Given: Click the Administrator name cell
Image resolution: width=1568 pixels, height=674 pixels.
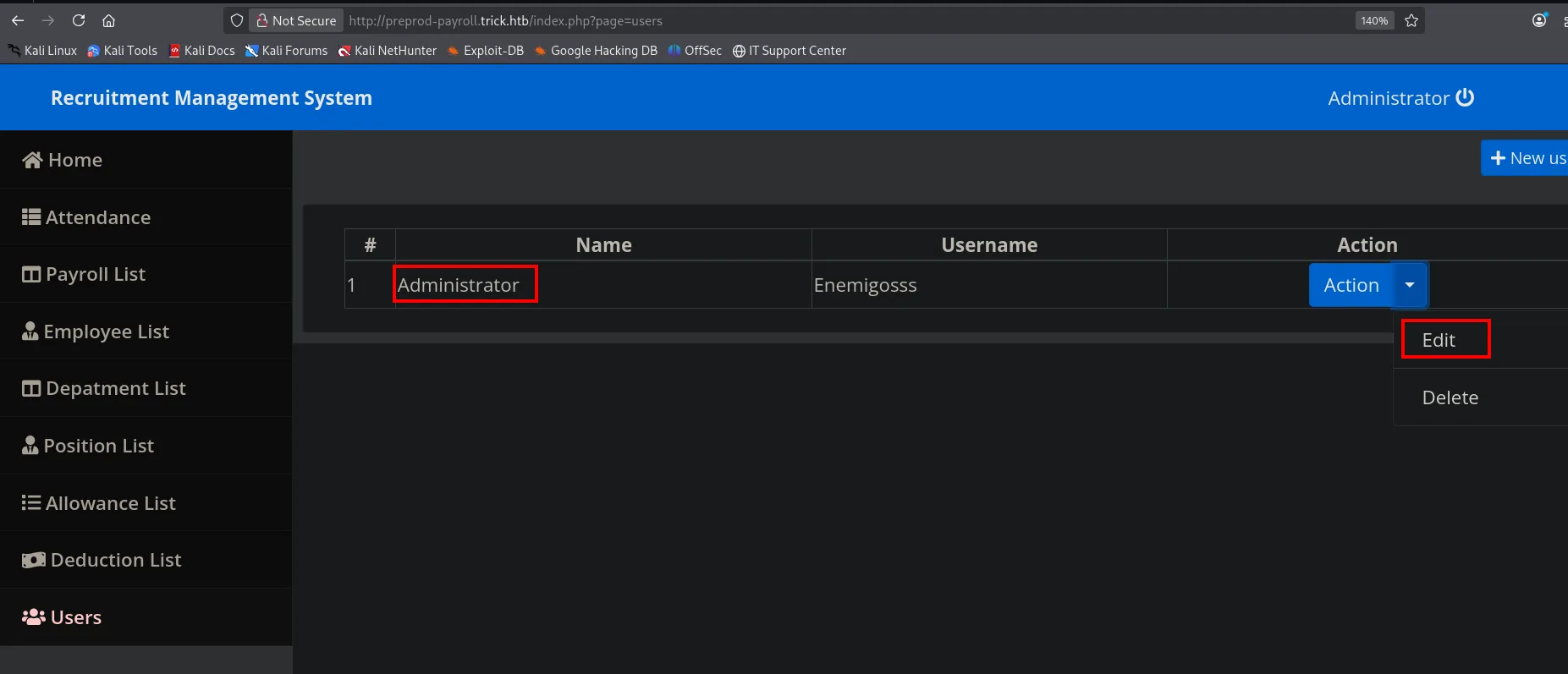Looking at the screenshot, I should coord(603,285).
